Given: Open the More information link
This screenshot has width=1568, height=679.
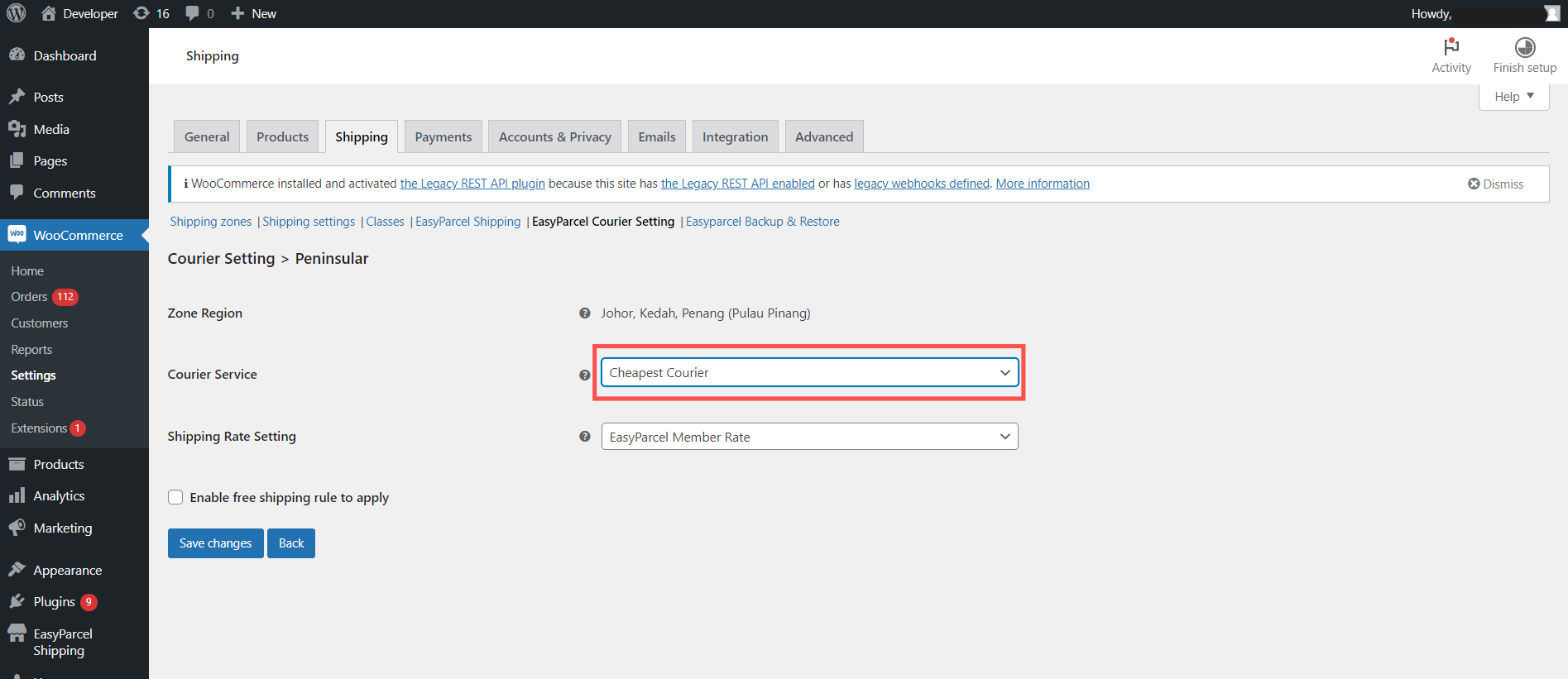Looking at the screenshot, I should tap(1043, 184).
